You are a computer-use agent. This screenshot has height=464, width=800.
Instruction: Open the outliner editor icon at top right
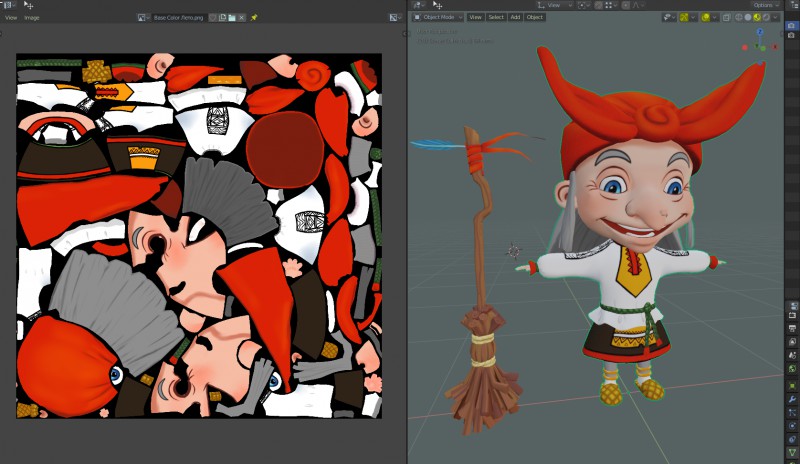(793, 5)
